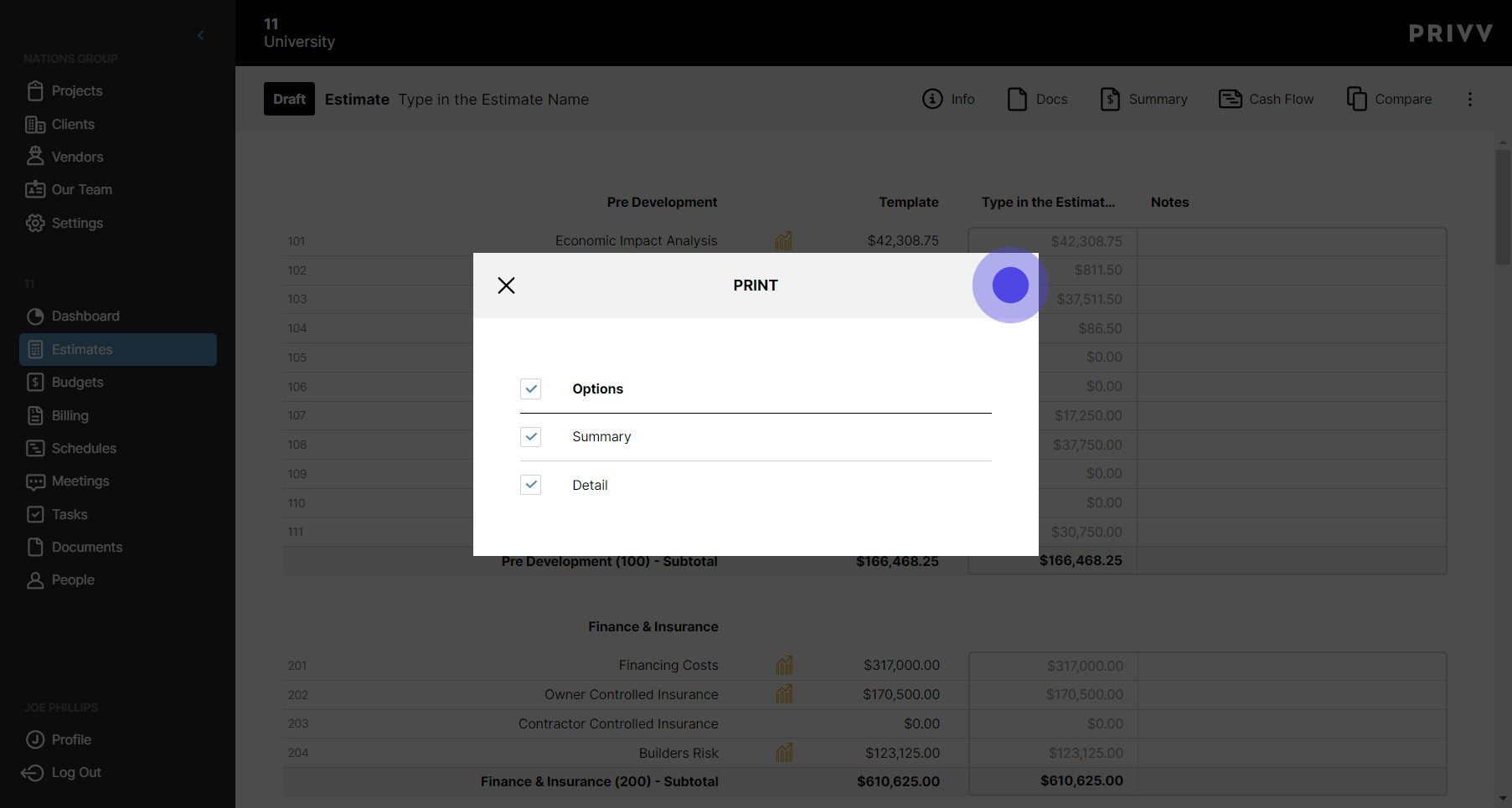Open the Documents file icon
Viewport: 1512px width, 808px height.
[35, 547]
